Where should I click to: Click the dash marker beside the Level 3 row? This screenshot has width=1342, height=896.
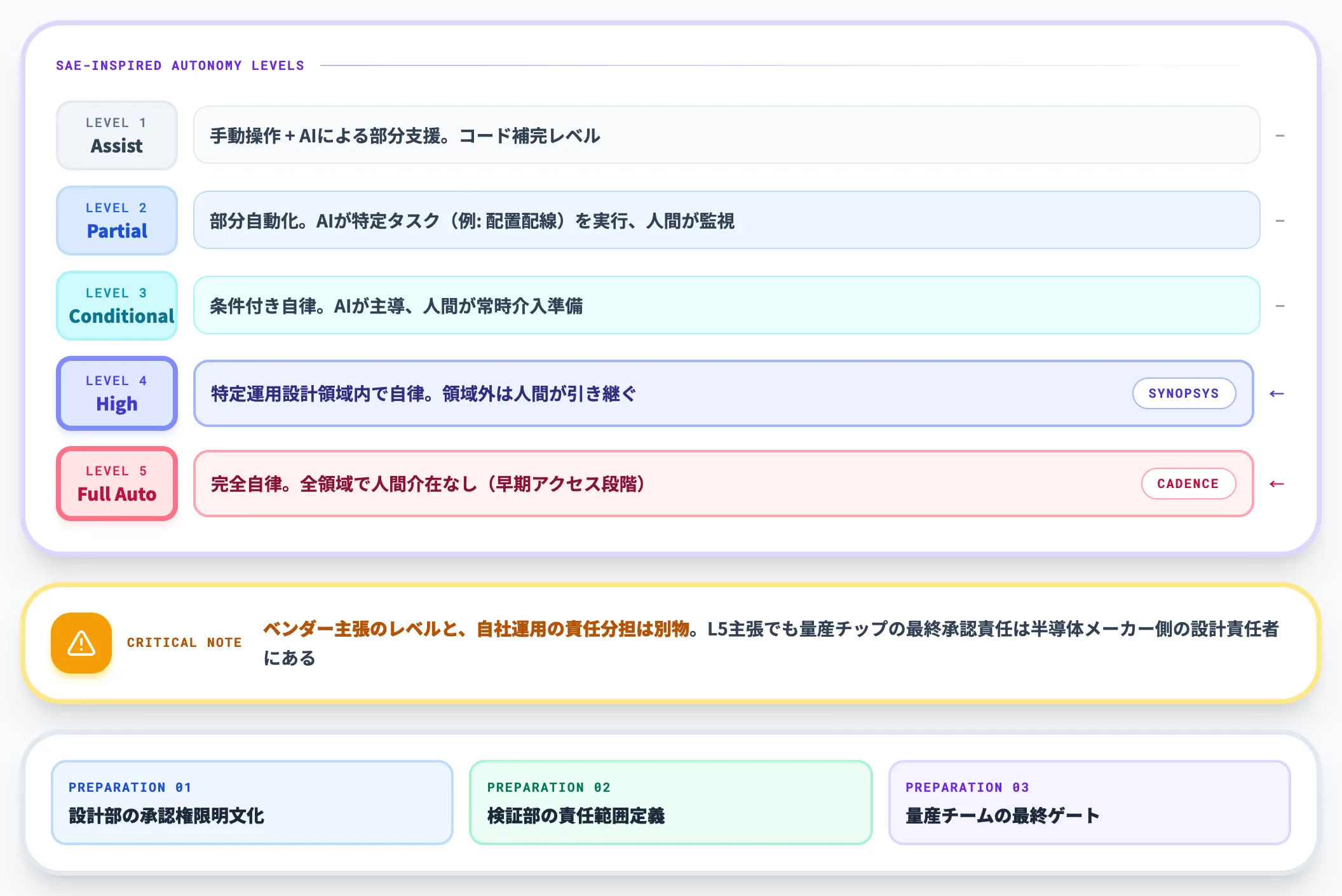point(1280,306)
